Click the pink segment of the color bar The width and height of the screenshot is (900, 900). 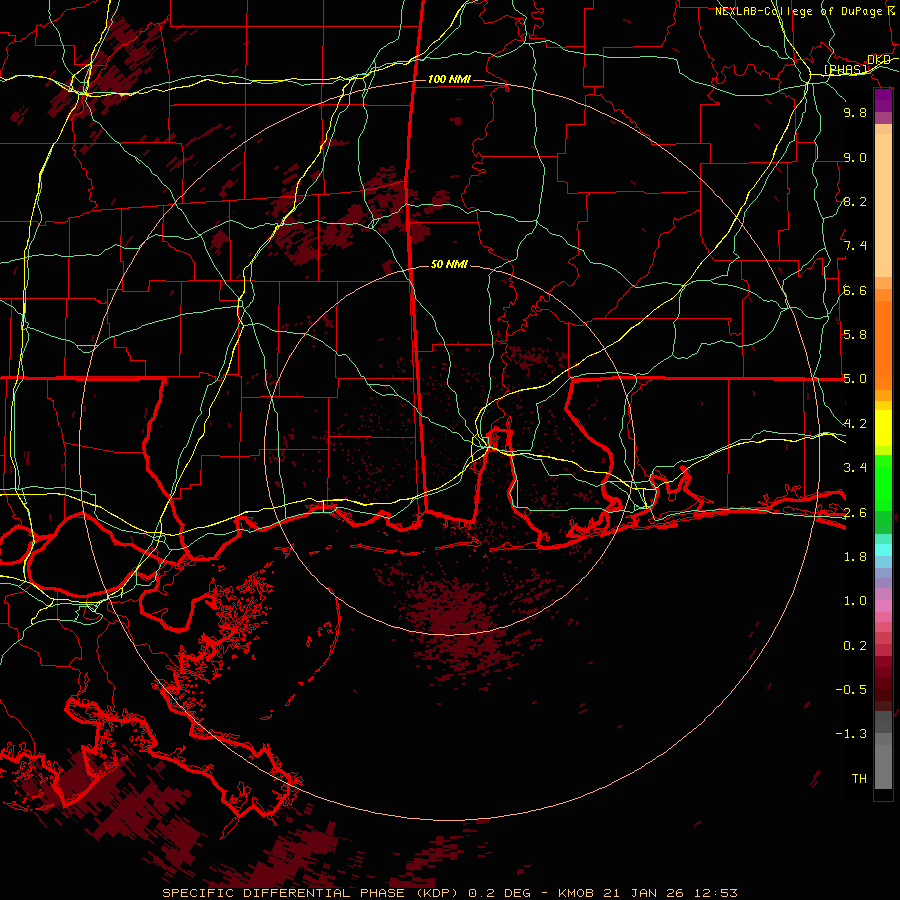click(883, 606)
